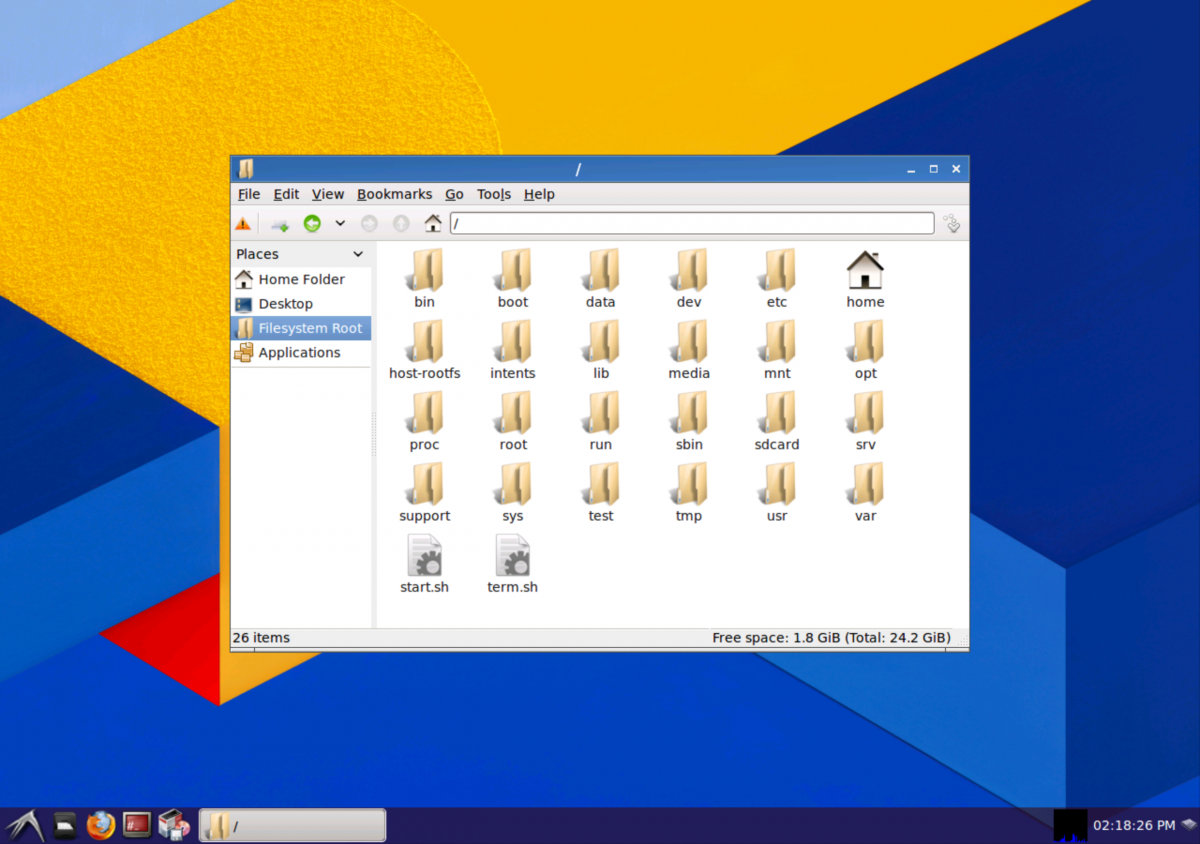Image resolution: width=1200 pixels, height=844 pixels.
Task: Click the Jump-to-path icon beside address bar
Action: pyautogui.click(x=951, y=223)
